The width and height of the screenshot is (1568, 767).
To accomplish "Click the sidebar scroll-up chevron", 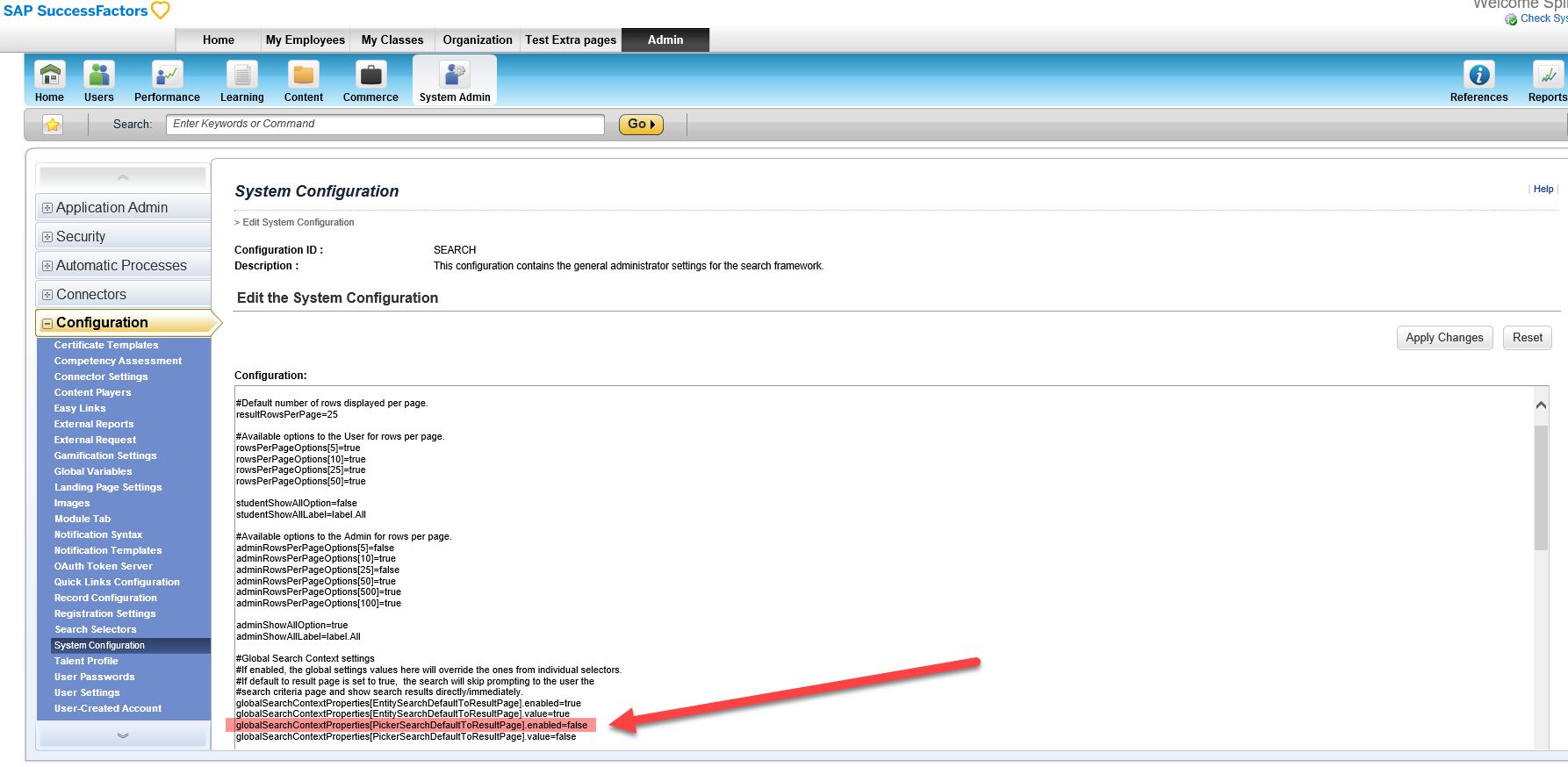I will click(x=123, y=177).
